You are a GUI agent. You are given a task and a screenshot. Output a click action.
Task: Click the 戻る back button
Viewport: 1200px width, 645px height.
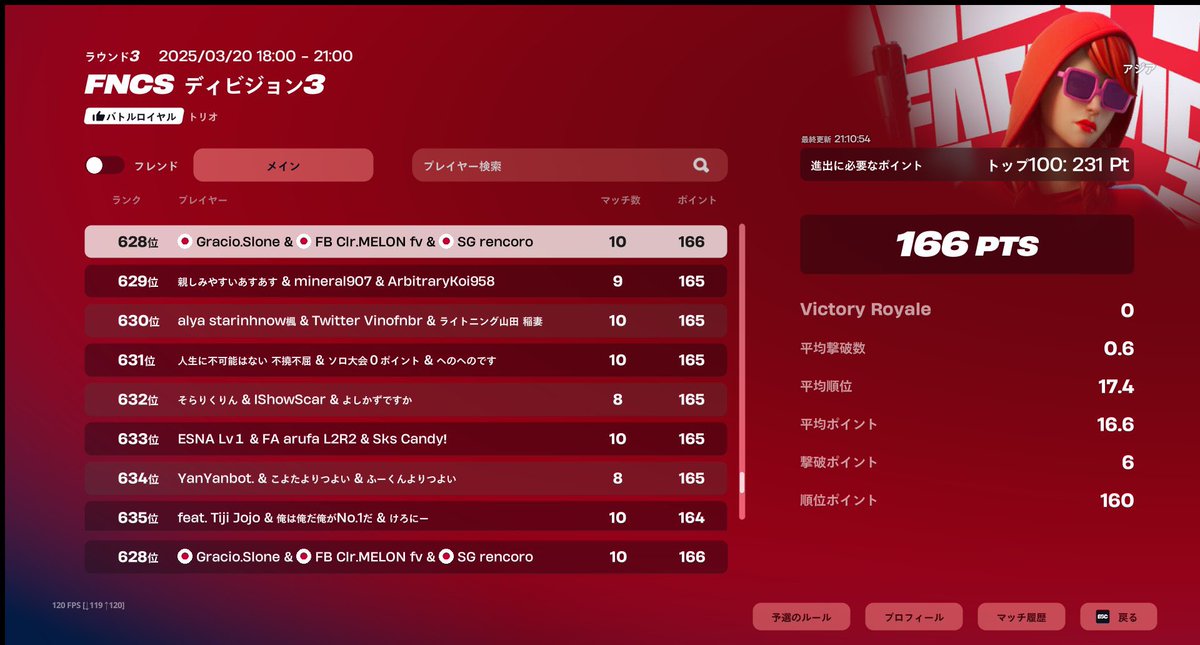(1118, 618)
